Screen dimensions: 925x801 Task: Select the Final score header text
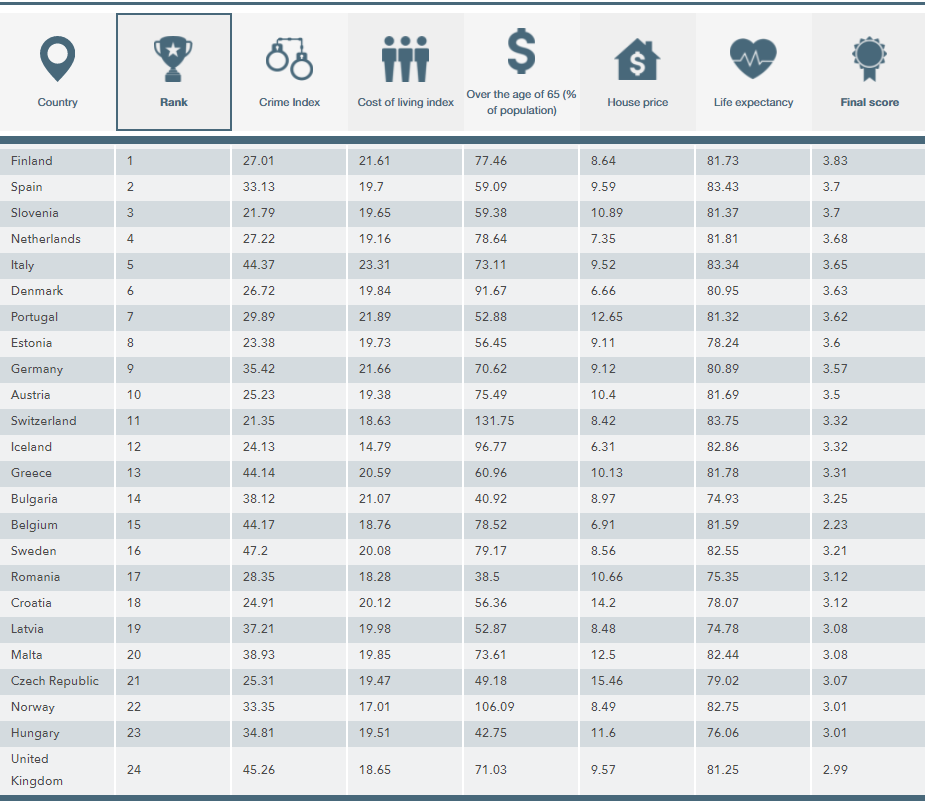tap(869, 102)
